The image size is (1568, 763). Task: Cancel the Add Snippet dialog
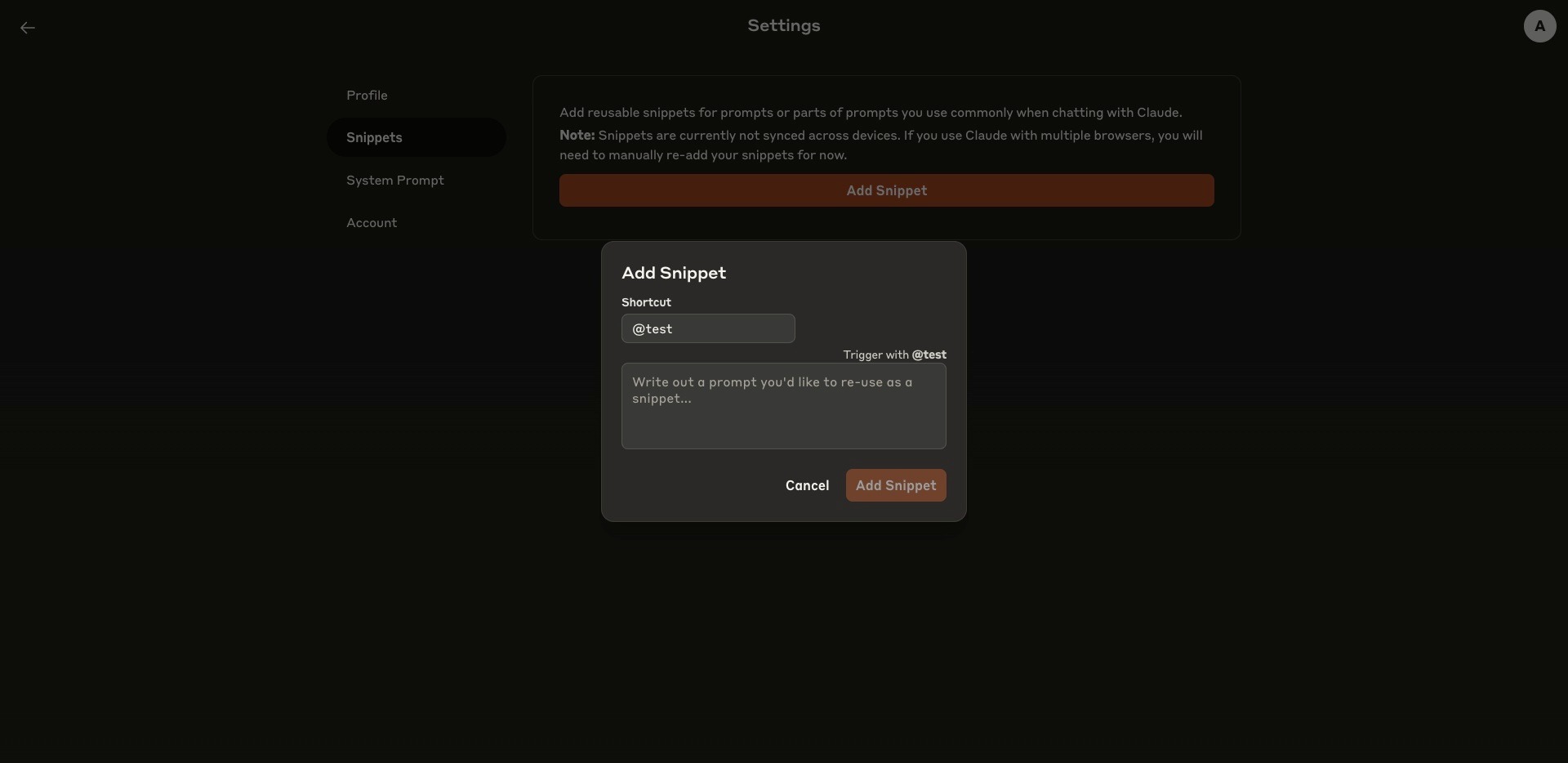click(x=807, y=485)
